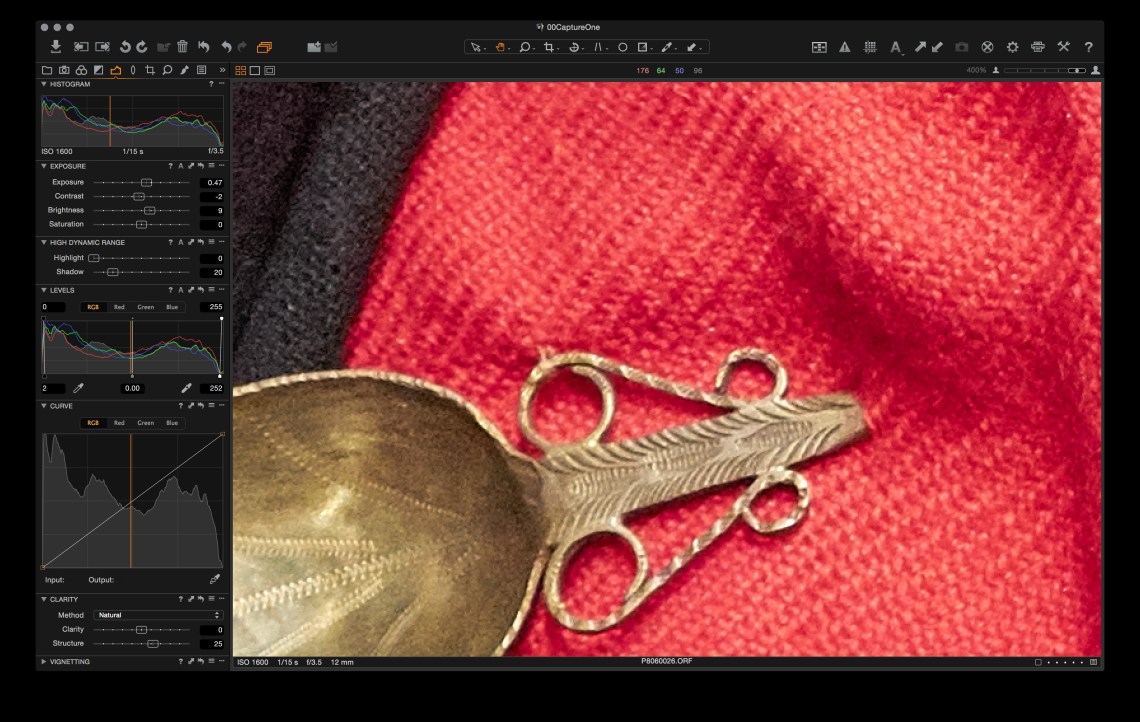Pick shadow point eyedropper in Levels

tap(79, 388)
